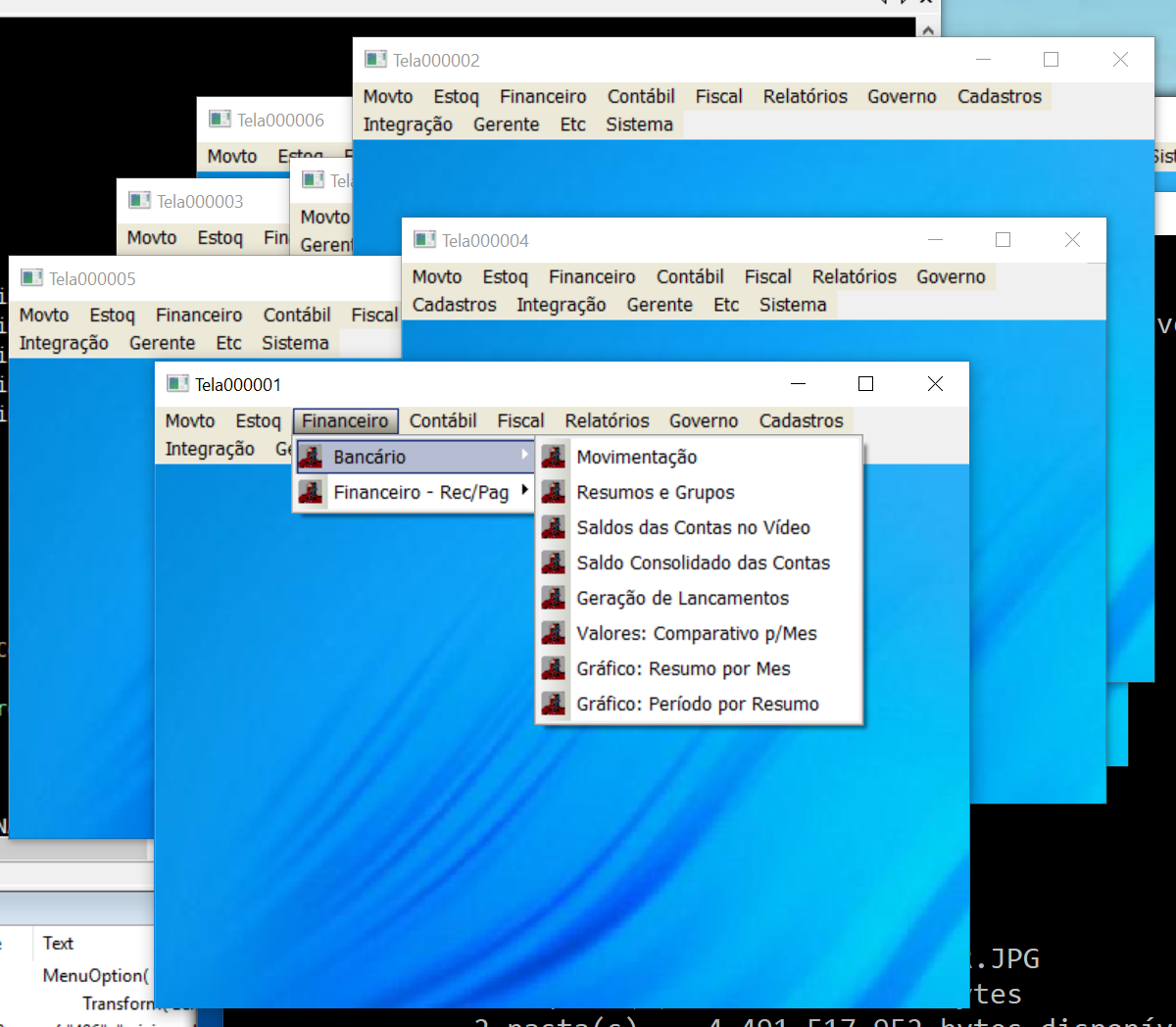
Task: Open Governo menu in Tela000001
Action: [x=704, y=420]
